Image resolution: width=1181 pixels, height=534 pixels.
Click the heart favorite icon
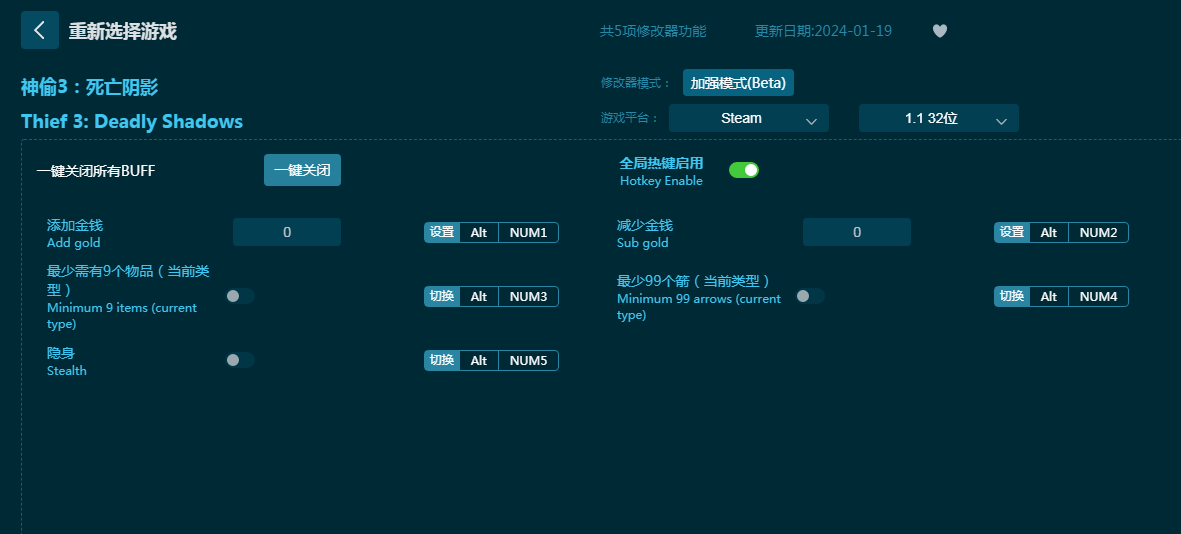(939, 31)
